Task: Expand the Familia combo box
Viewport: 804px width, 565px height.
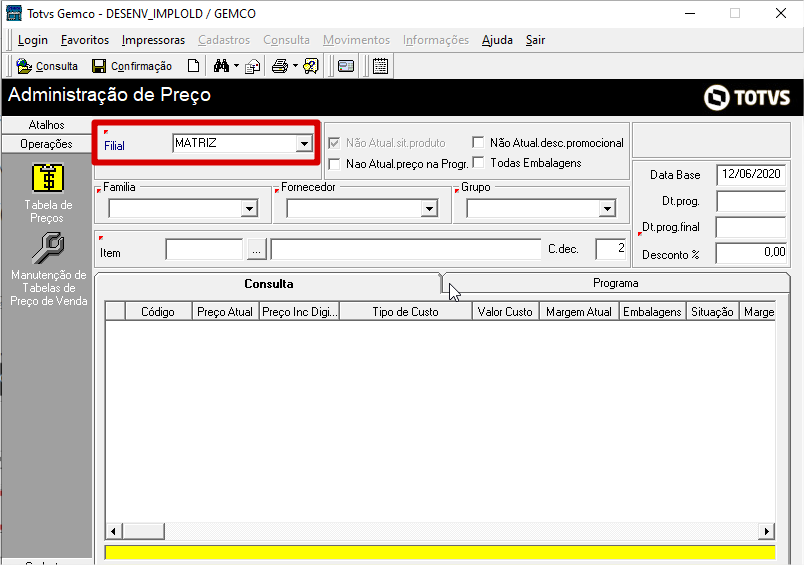Action: tap(249, 209)
